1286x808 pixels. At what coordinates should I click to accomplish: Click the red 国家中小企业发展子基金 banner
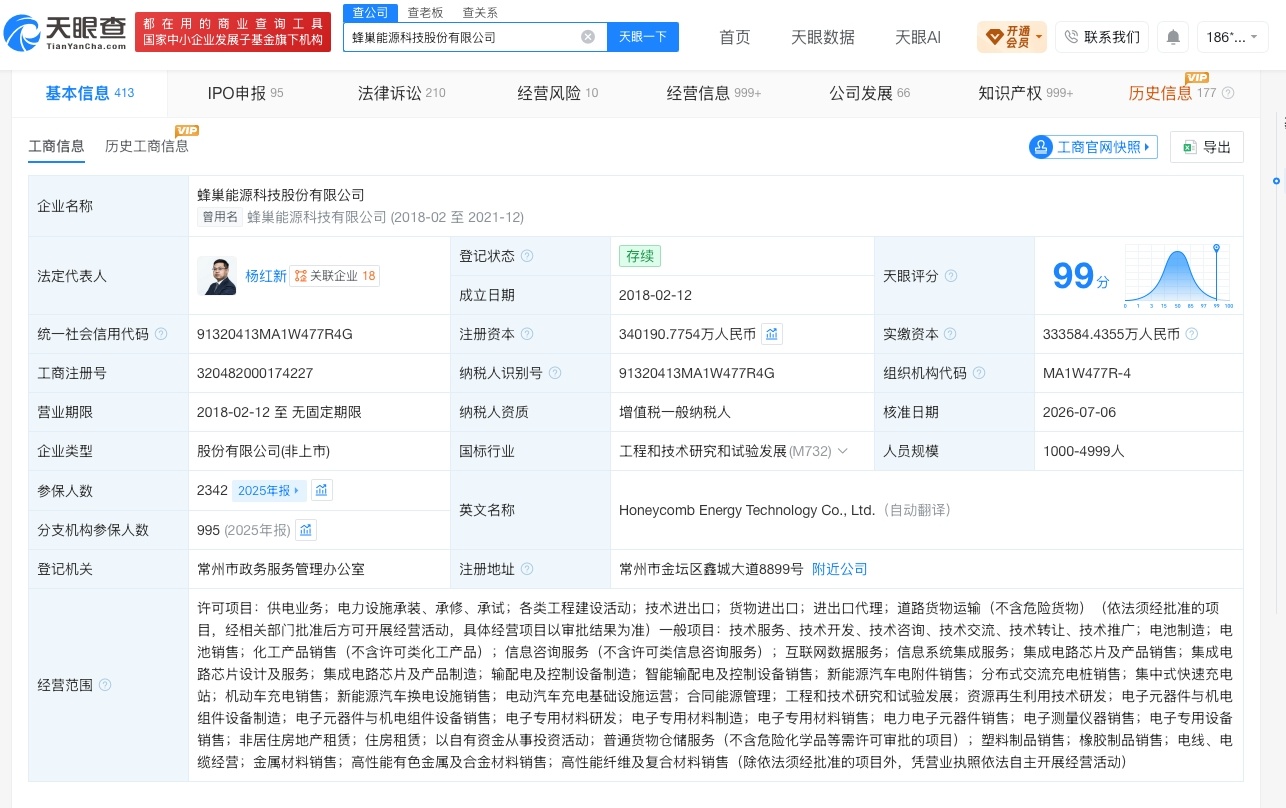233,32
